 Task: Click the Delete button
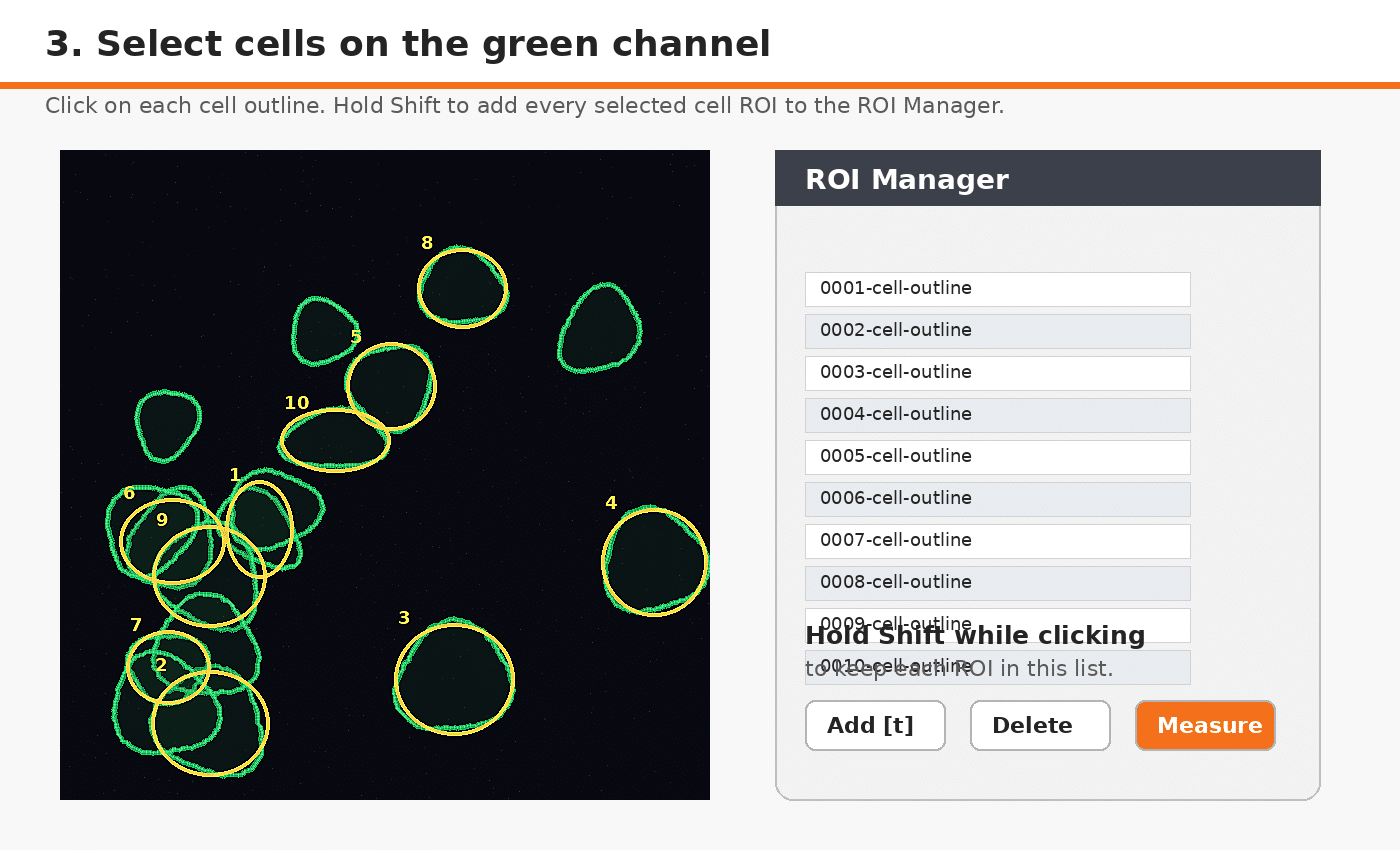[x=1040, y=725]
